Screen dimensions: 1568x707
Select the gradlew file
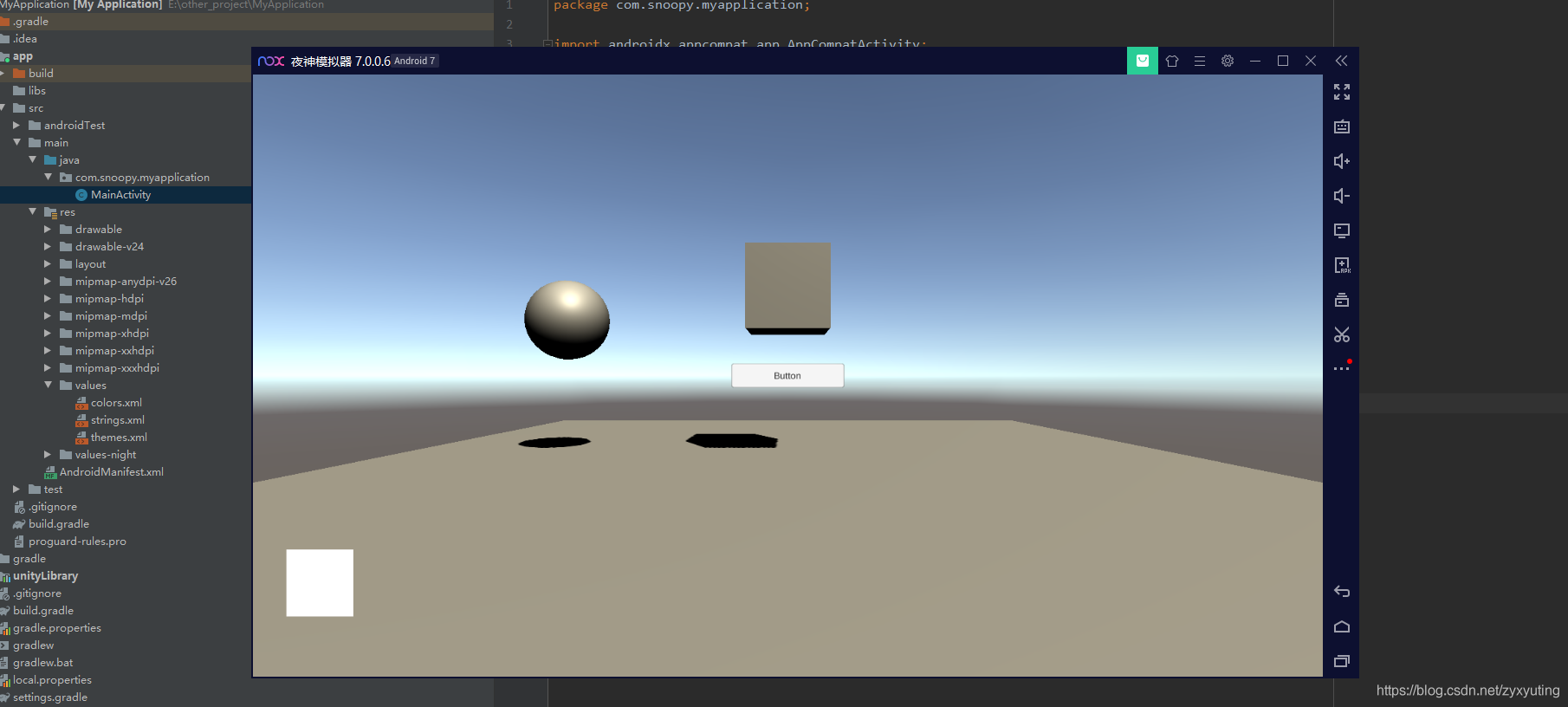click(33, 645)
